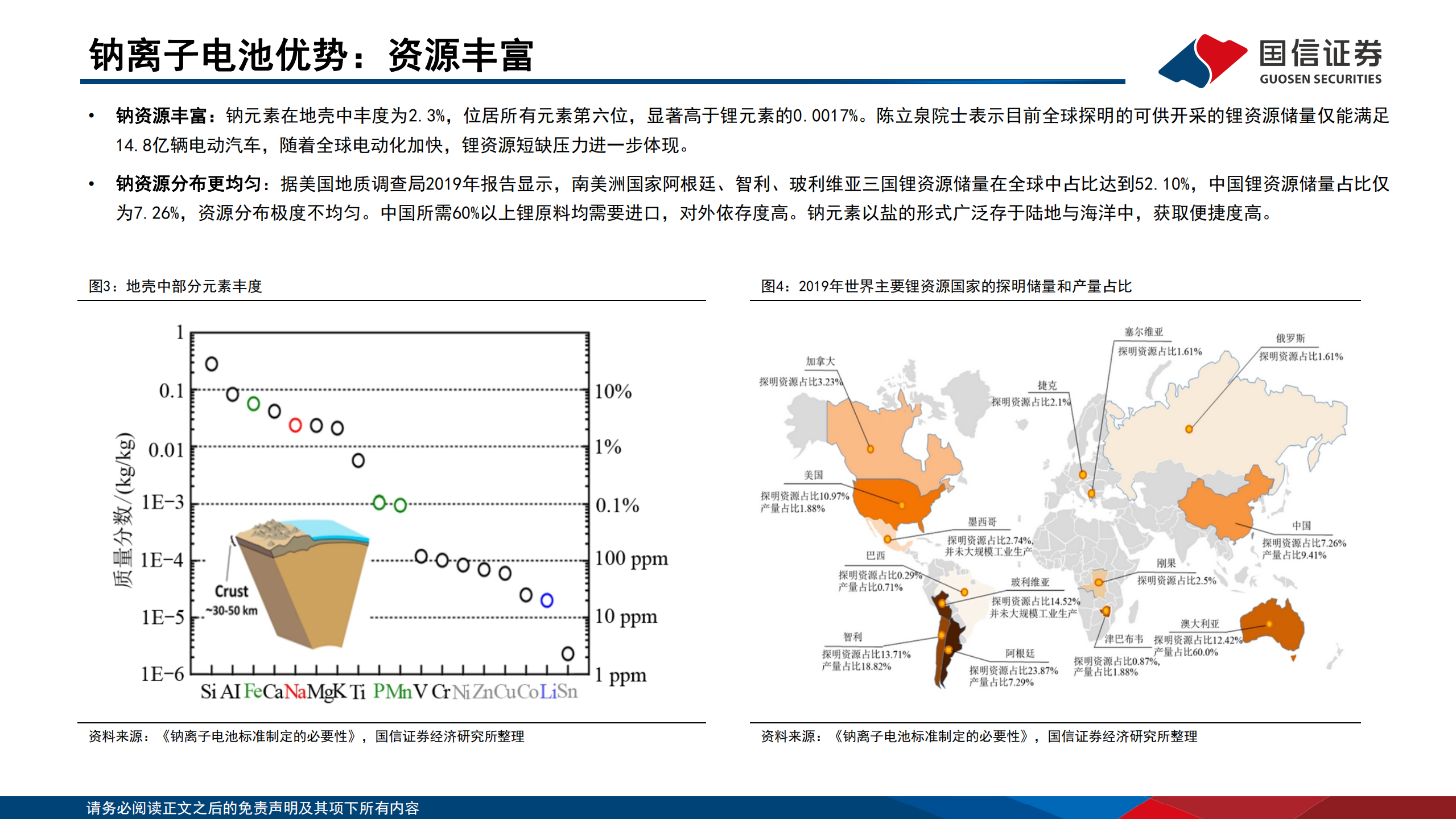Click the Guosen Securities logo icon
The width and height of the screenshot is (1456, 819).
(x=1207, y=59)
